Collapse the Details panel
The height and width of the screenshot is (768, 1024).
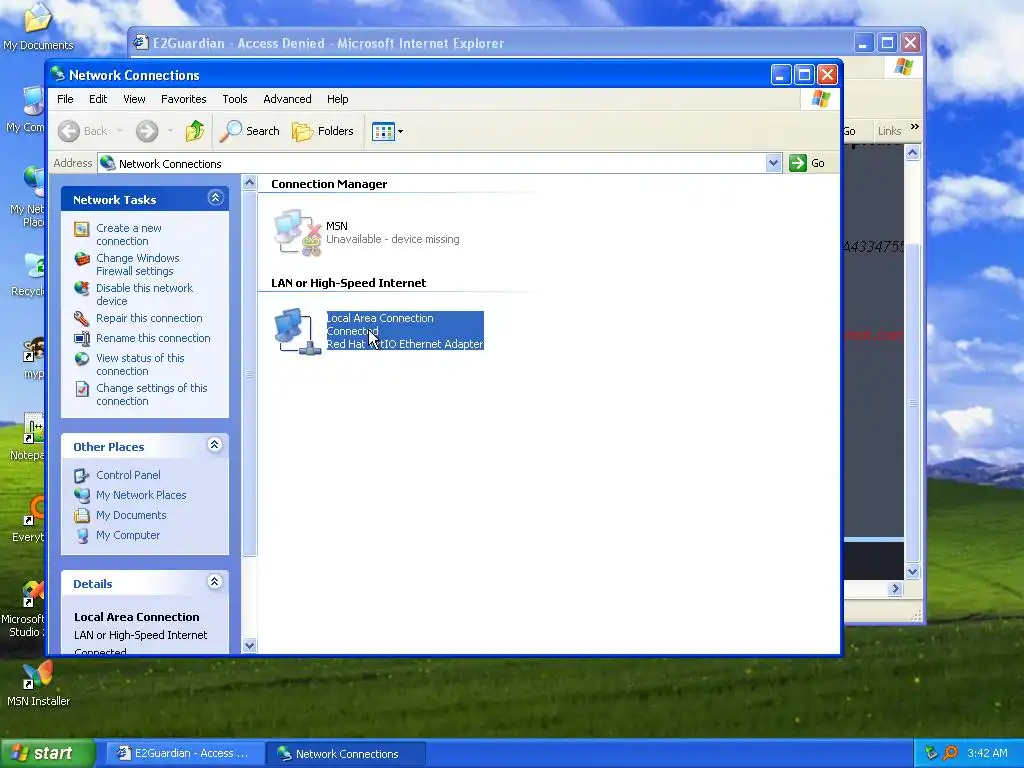point(214,582)
